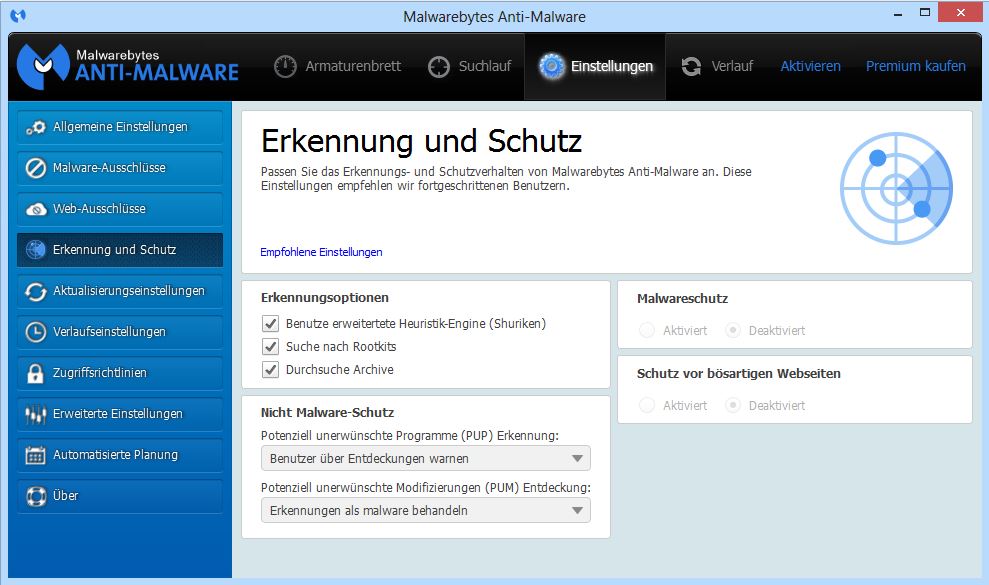Open Allgemeine Einstellungen in the sidebar
This screenshot has height=585, width=989.
click(x=120, y=127)
